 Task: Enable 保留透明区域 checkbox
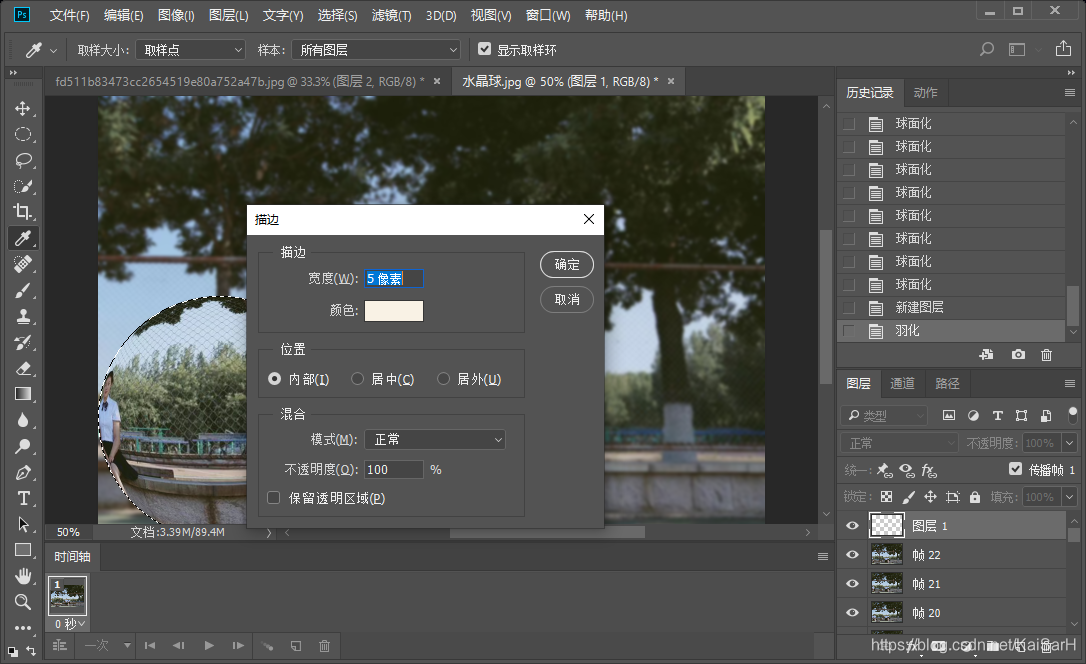[x=274, y=498]
